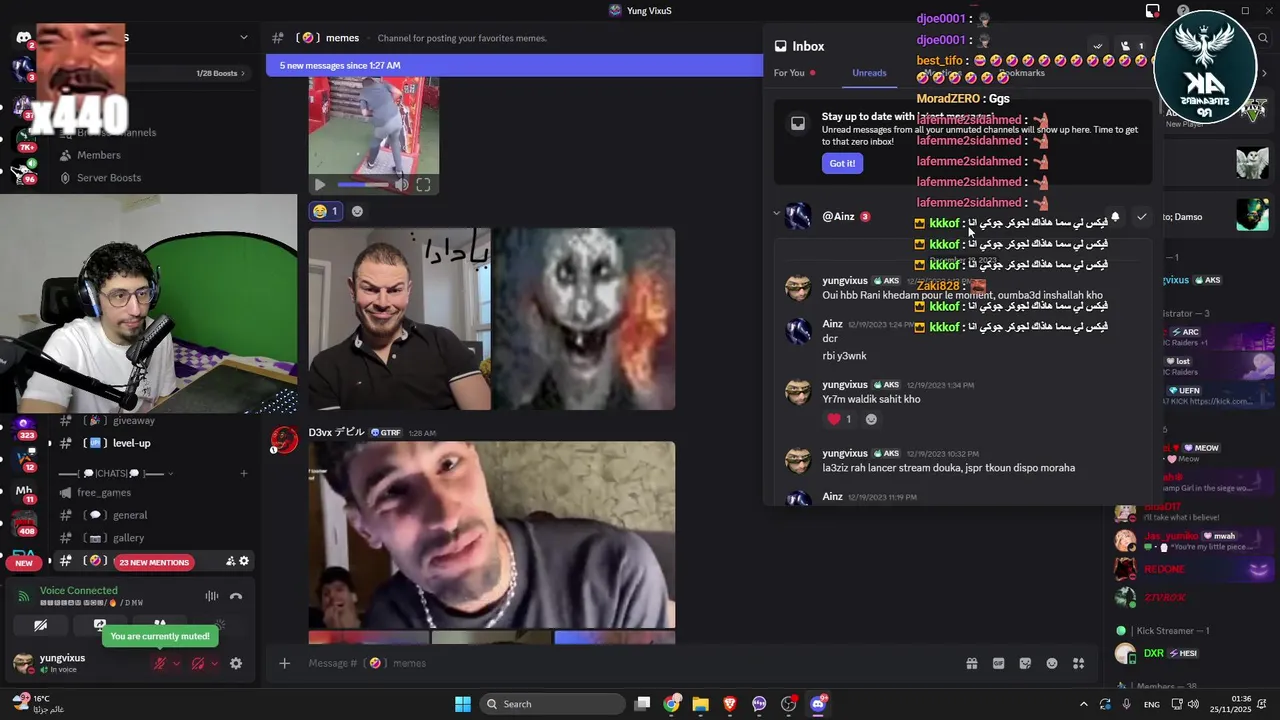Screen dimensions: 1280x720
Task: Add reaction to the video message
Action: (x=357, y=211)
